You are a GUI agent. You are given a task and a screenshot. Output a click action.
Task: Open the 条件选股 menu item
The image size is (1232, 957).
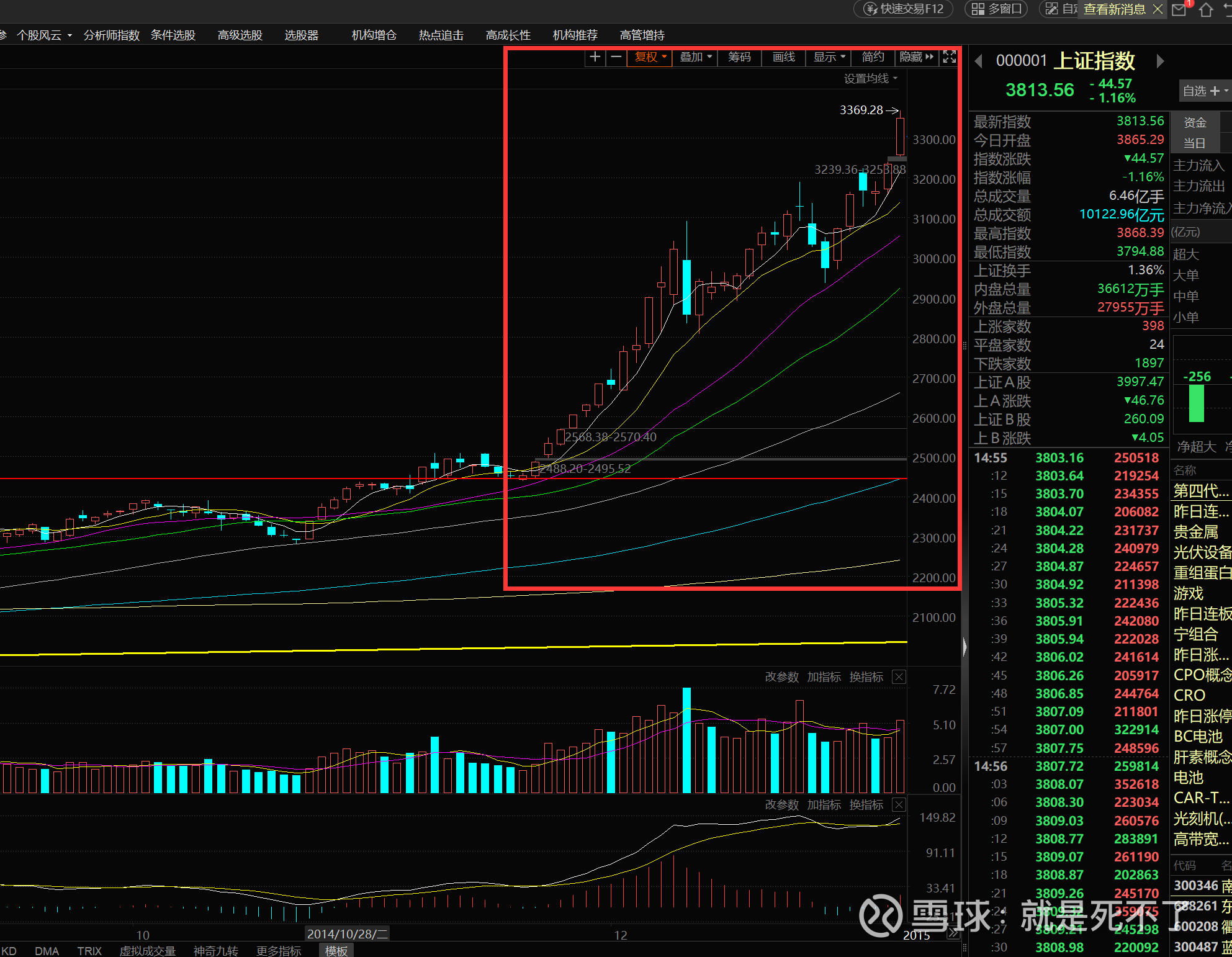click(x=173, y=35)
